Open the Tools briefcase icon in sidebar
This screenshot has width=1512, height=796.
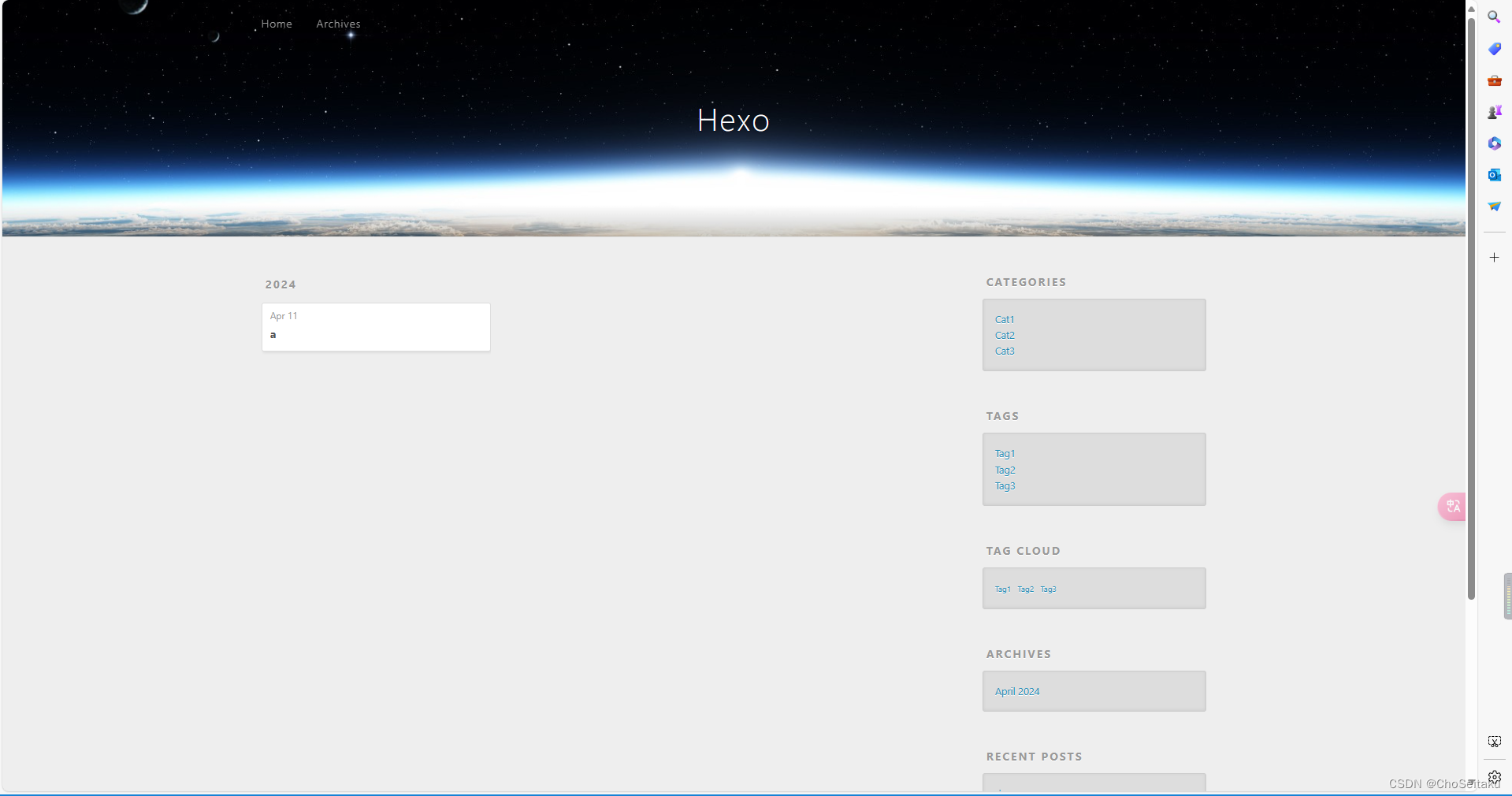coord(1494,80)
